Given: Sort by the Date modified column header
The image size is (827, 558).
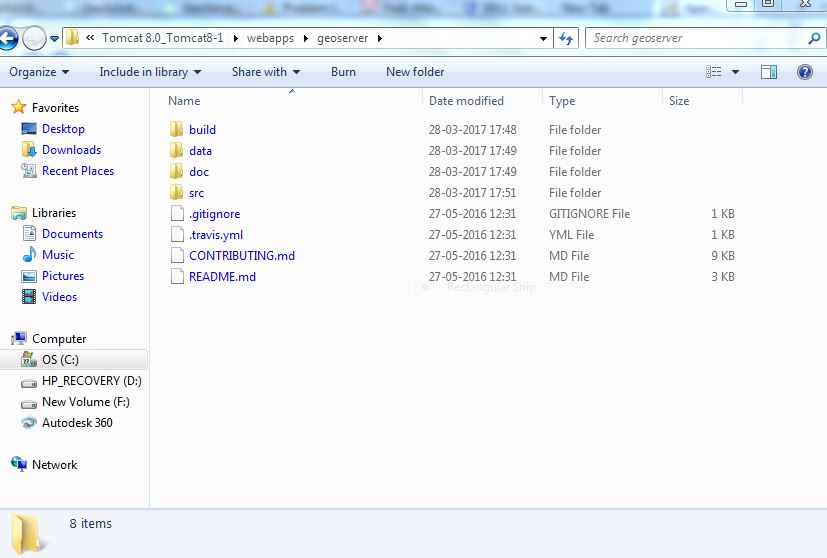Looking at the screenshot, I should click(466, 101).
